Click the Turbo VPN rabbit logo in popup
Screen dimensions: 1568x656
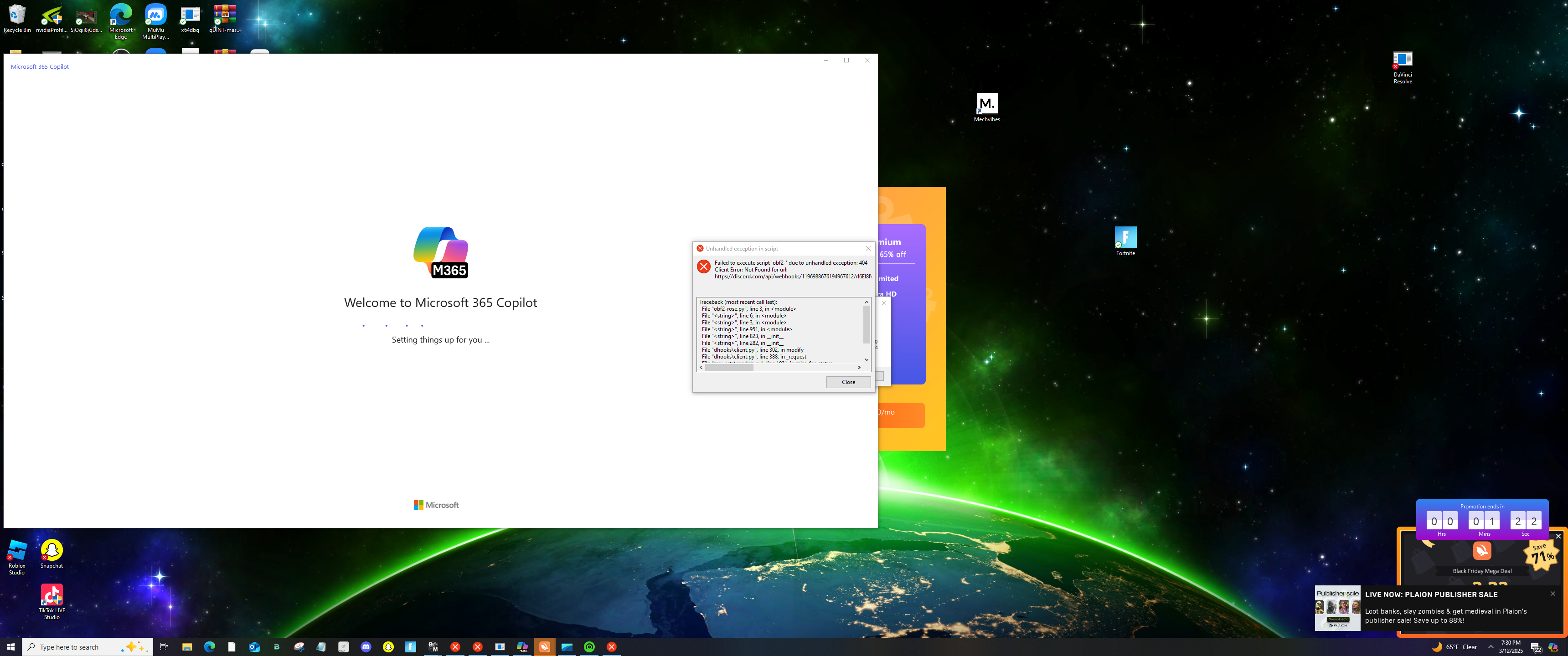pyautogui.click(x=1481, y=550)
